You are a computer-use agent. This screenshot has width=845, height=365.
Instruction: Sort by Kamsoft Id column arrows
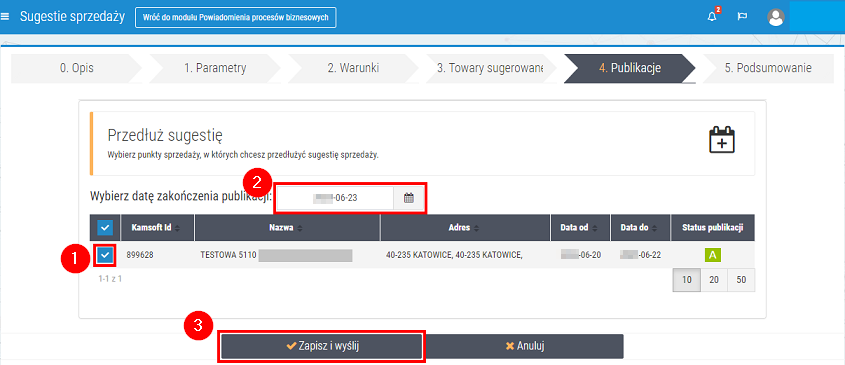point(177,228)
